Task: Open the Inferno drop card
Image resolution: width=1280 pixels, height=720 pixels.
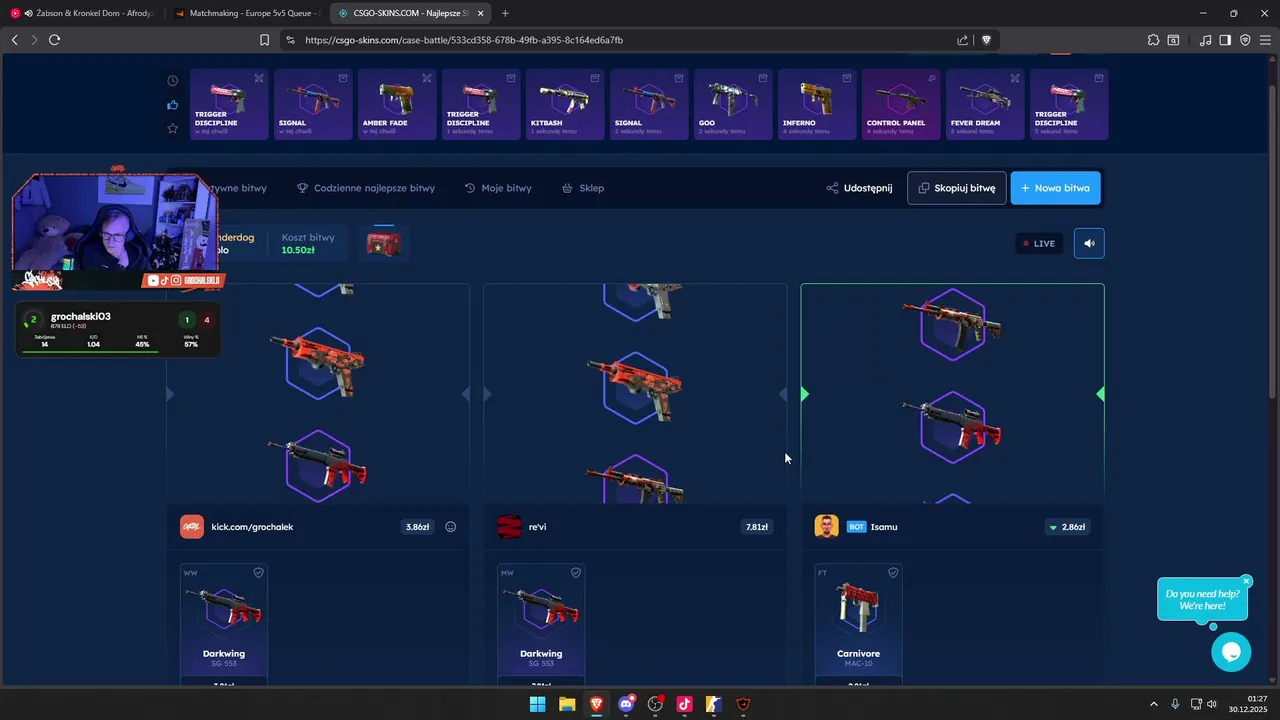Action: (816, 104)
